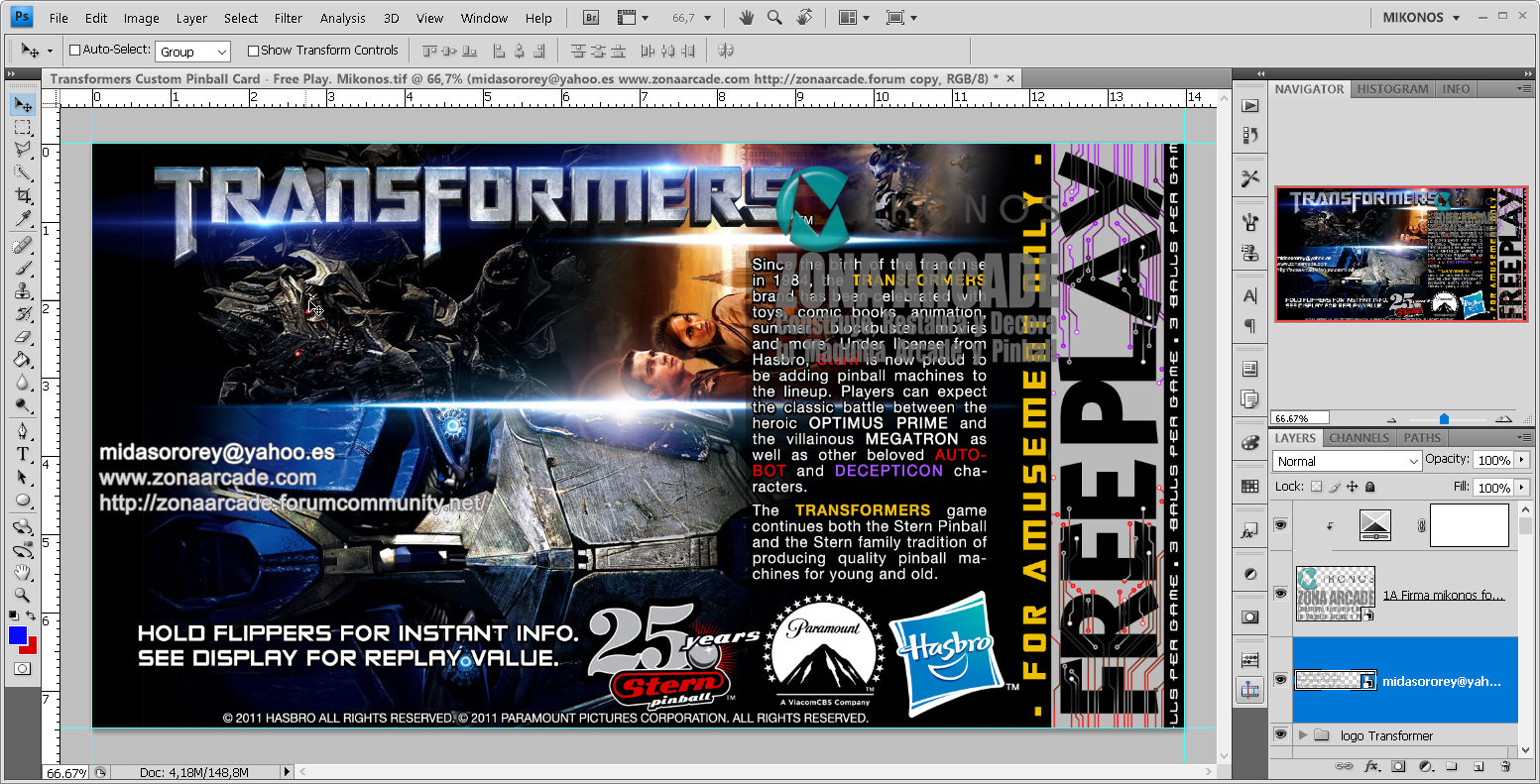Create new adjustment layer
Screen dimensions: 1540x784
(x=1425, y=766)
